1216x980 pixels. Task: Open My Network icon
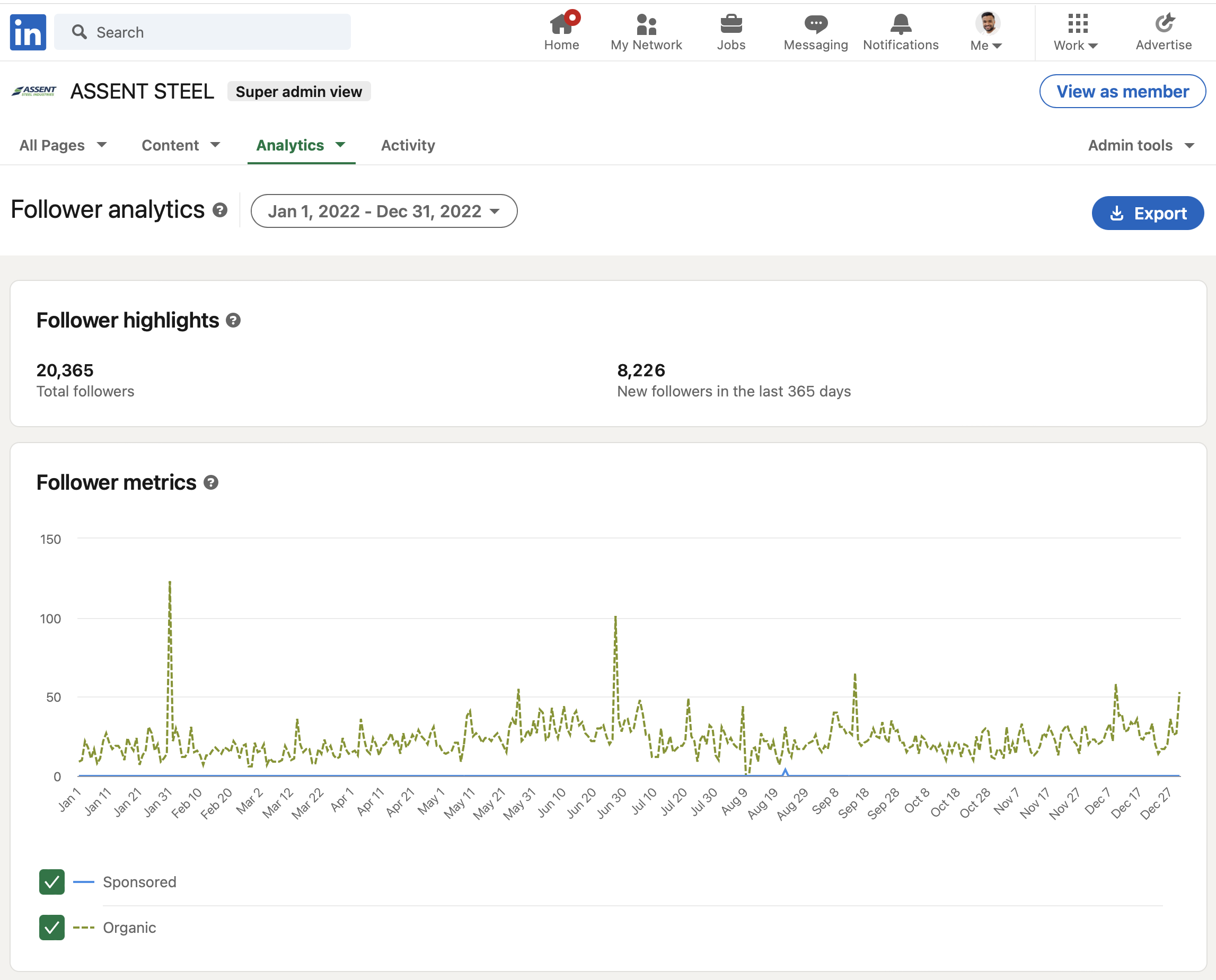646,25
